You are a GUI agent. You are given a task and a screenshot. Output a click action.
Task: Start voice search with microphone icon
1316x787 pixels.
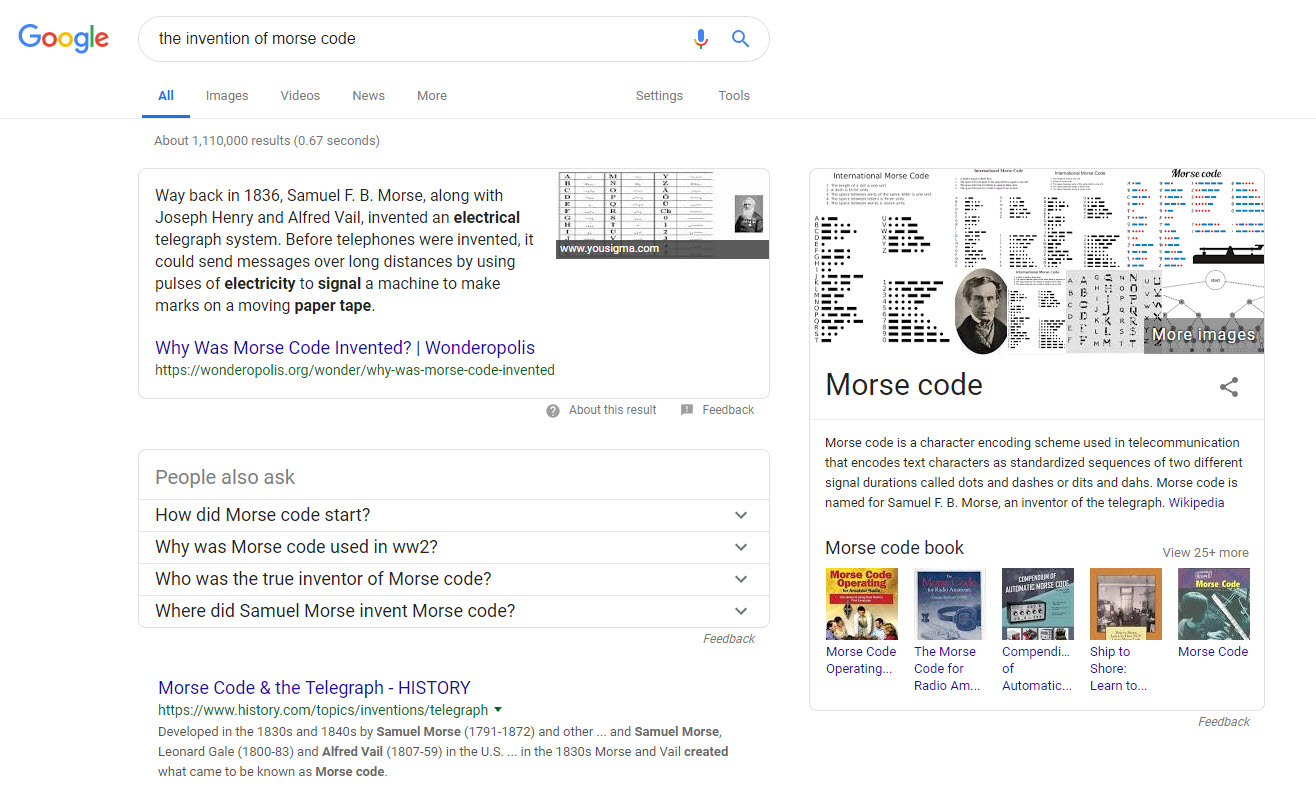pos(701,39)
